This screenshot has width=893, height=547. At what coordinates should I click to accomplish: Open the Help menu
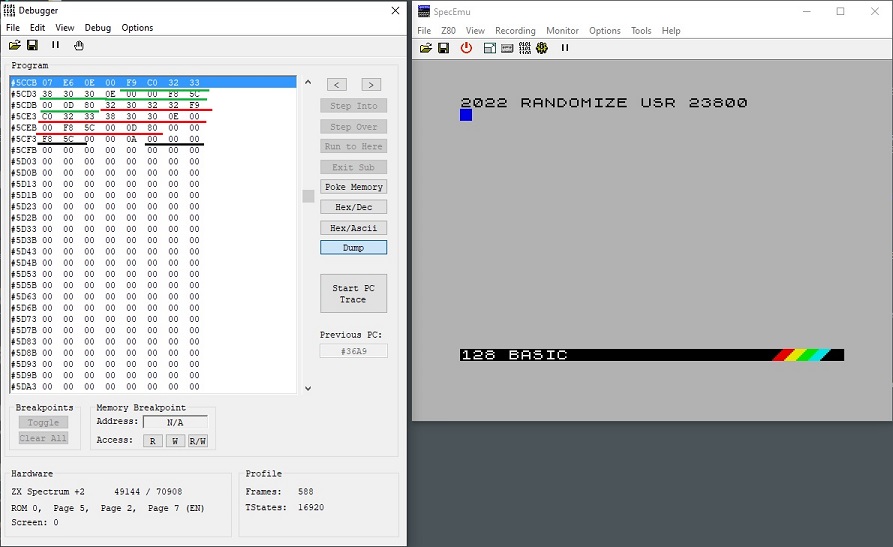coord(671,31)
